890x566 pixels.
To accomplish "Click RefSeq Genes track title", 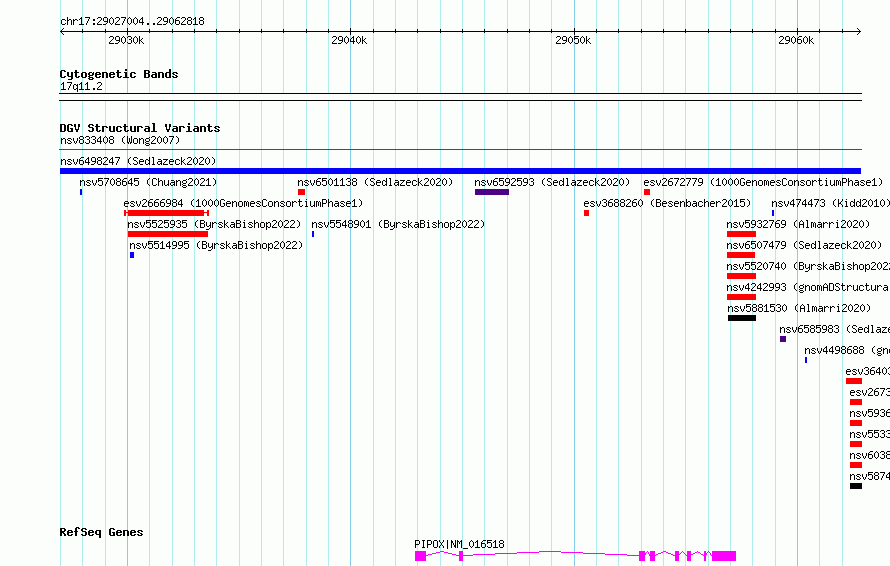I will tap(101, 533).
